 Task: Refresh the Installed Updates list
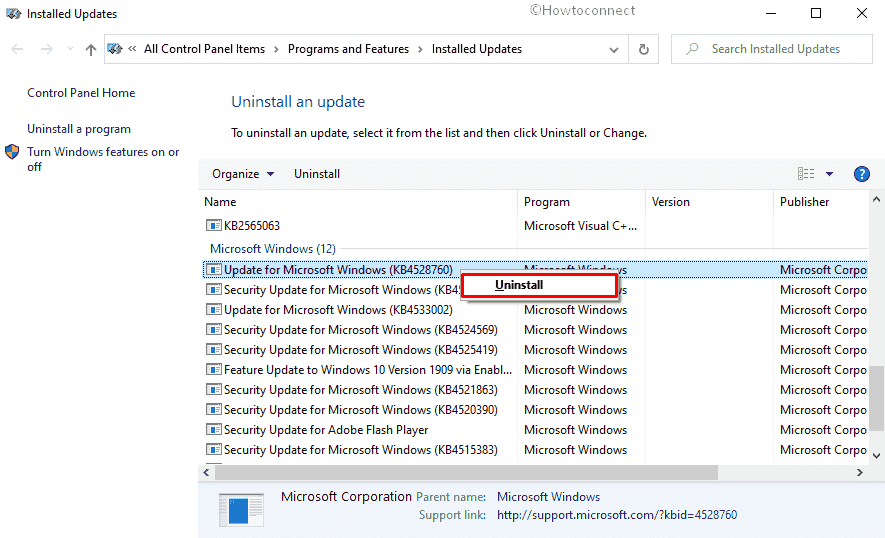click(643, 49)
